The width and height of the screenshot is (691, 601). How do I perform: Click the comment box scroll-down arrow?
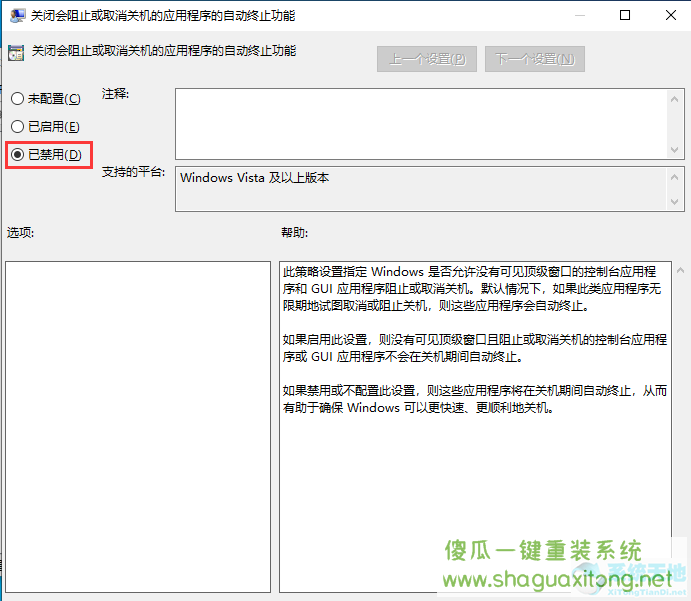tap(674, 150)
